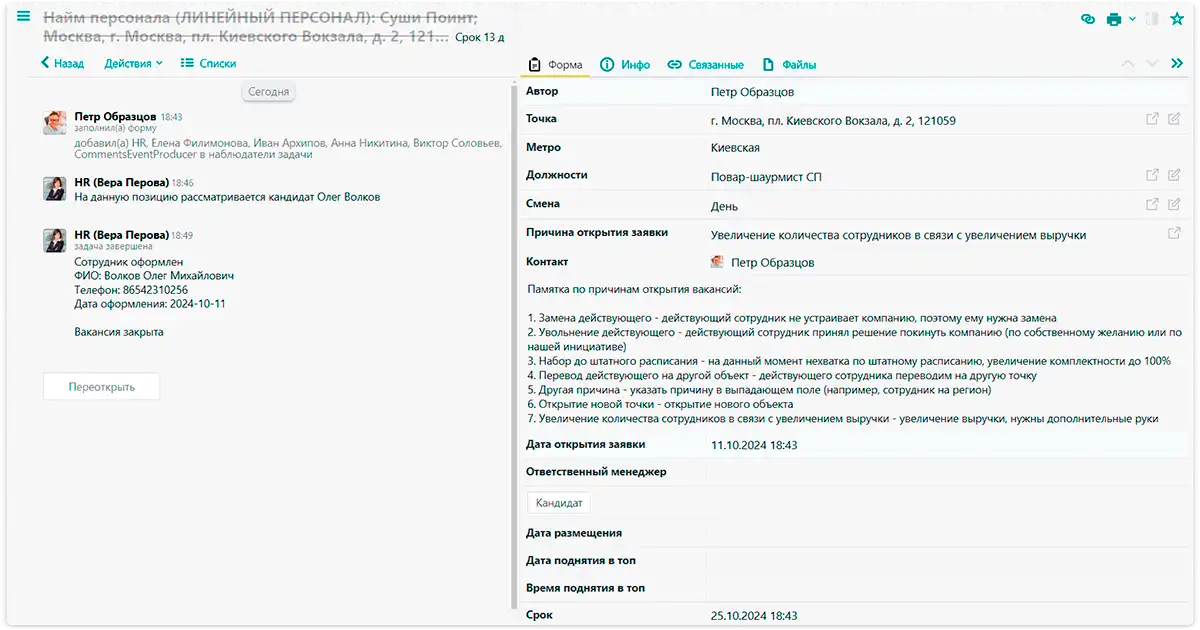Click the link chain icon in the header

(x=1089, y=19)
